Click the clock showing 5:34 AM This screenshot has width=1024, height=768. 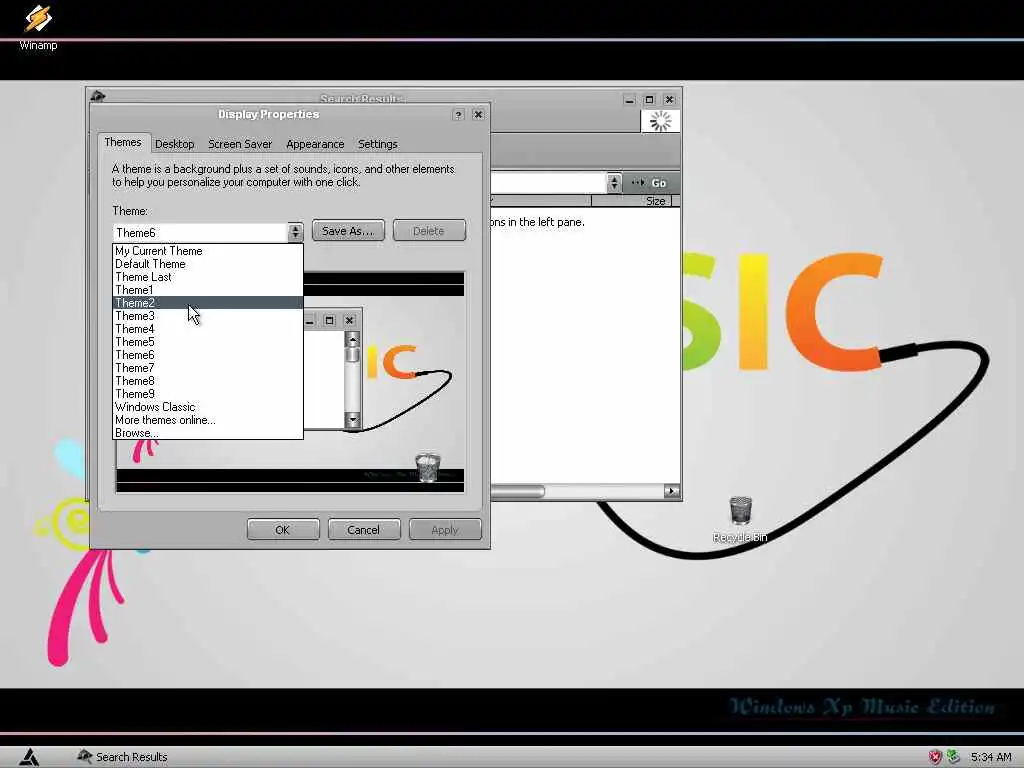[991, 757]
